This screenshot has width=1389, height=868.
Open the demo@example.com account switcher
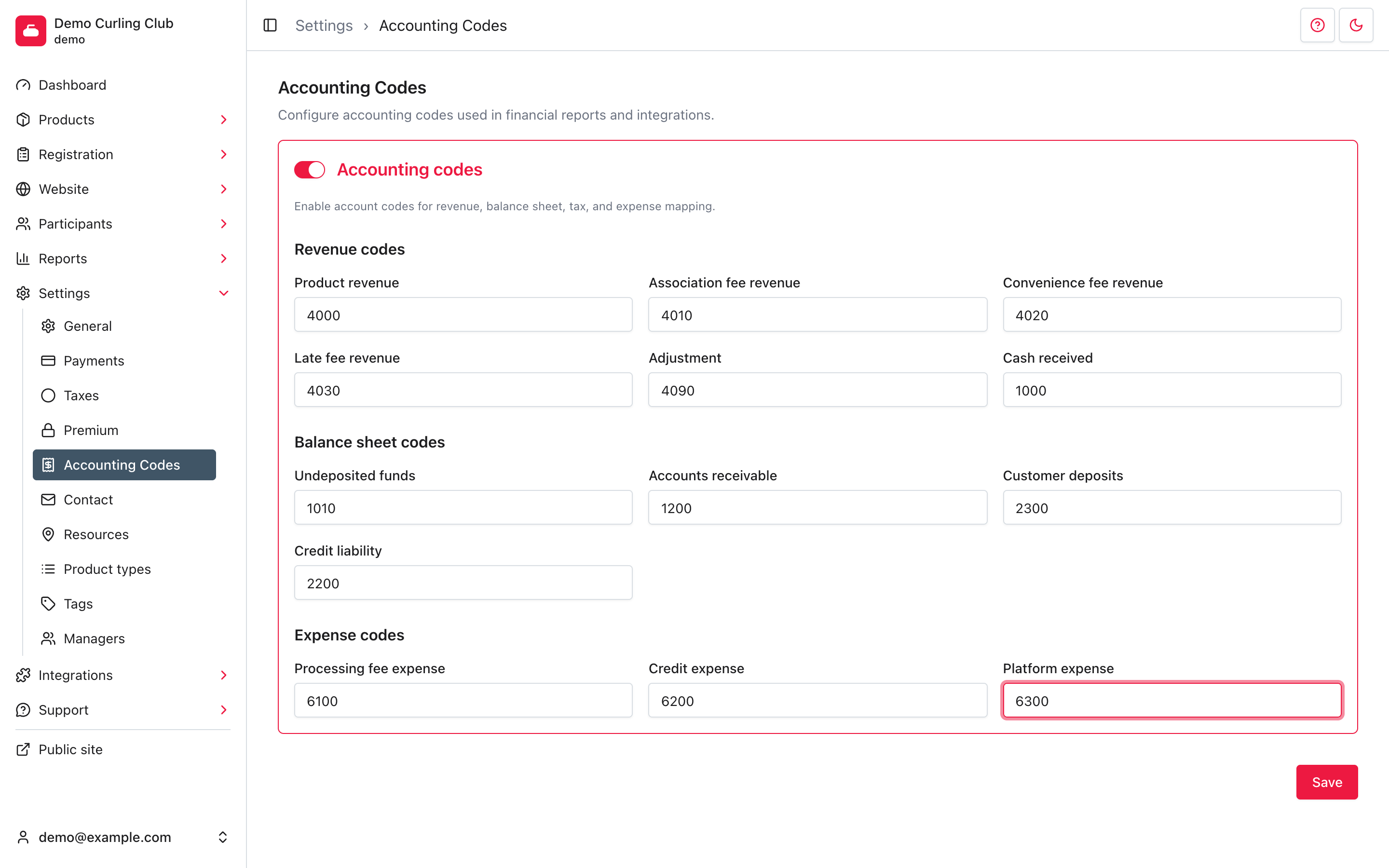123,837
